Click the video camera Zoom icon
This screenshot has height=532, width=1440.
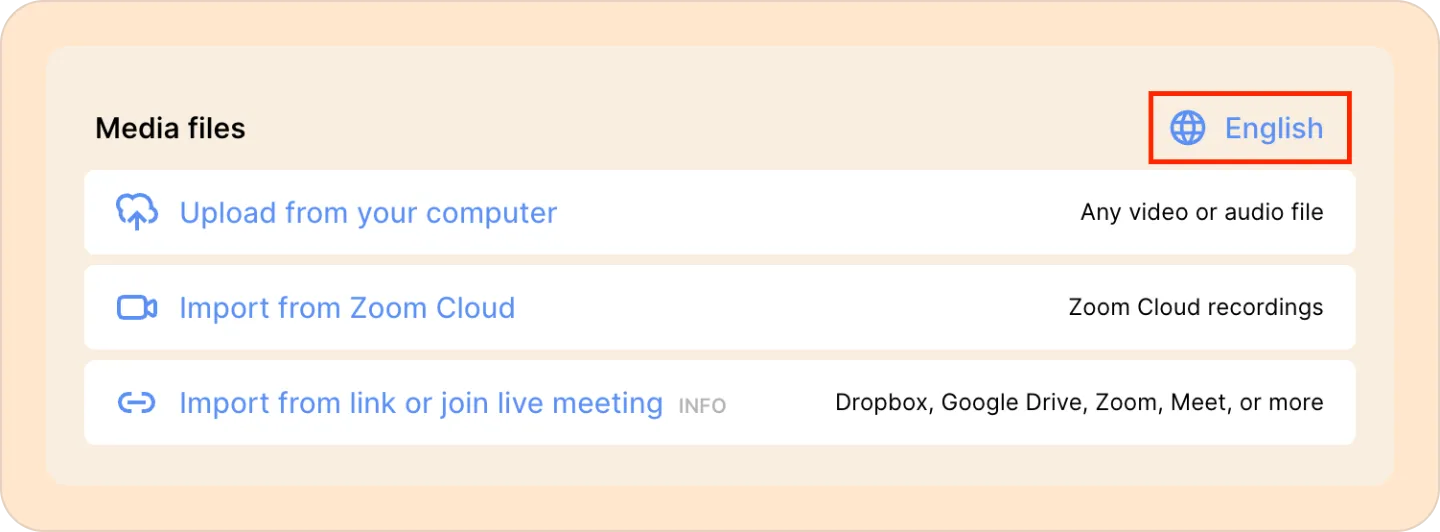(x=137, y=308)
